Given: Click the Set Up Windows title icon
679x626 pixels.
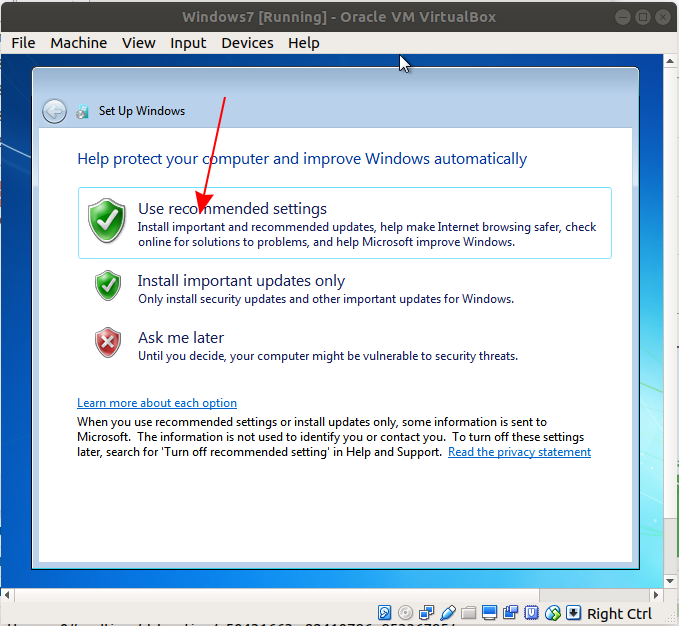Looking at the screenshot, I should click(82, 112).
